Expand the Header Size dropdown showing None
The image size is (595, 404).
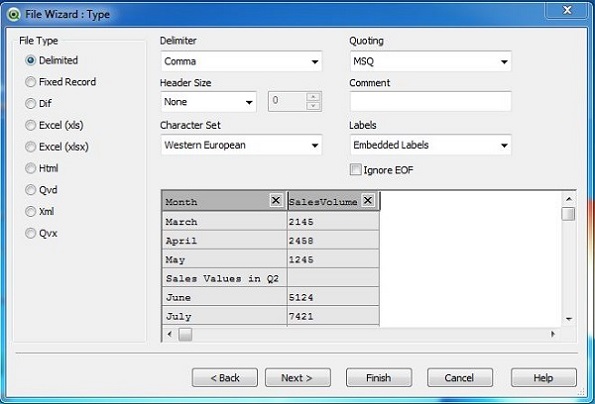pos(208,102)
